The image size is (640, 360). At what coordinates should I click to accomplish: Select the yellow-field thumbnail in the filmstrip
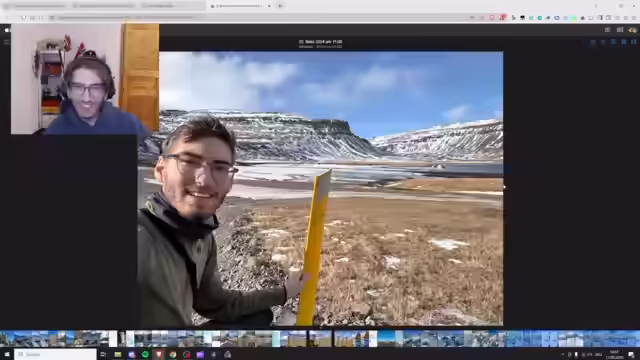pos(297,339)
